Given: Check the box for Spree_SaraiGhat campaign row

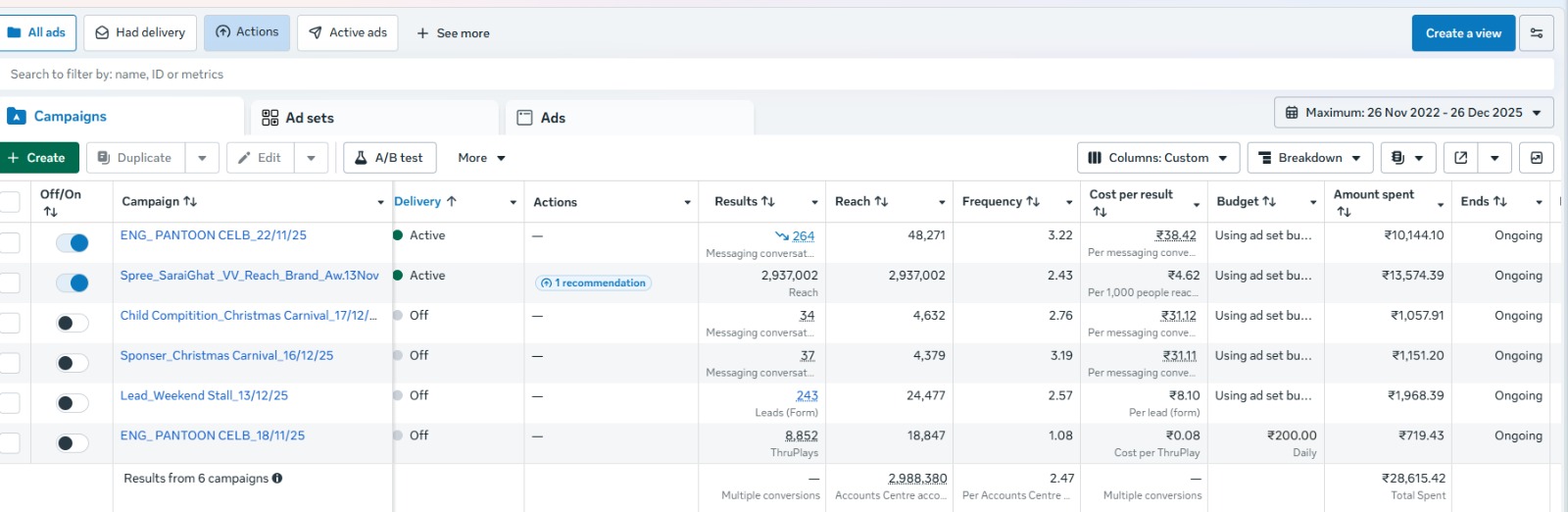Looking at the screenshot, I should click(x=10, y=282).
